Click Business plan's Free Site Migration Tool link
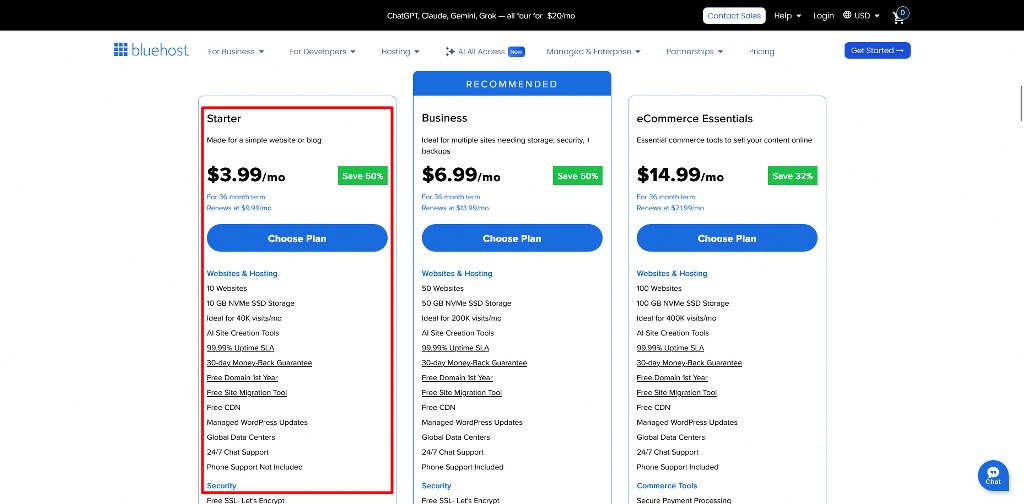This screenshot has height=504, width=1024. 462,393
